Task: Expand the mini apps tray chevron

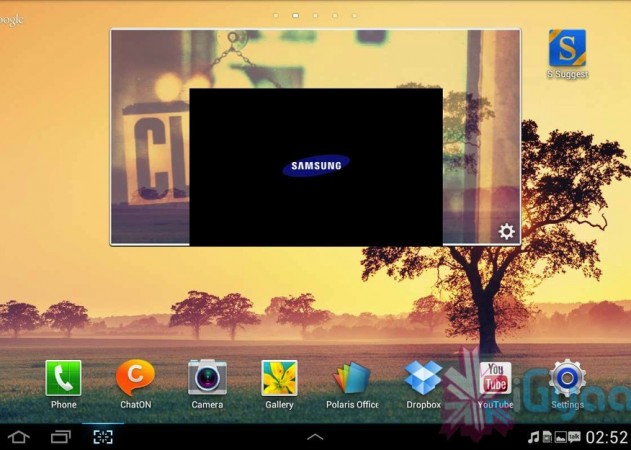Action: (315, 437)
